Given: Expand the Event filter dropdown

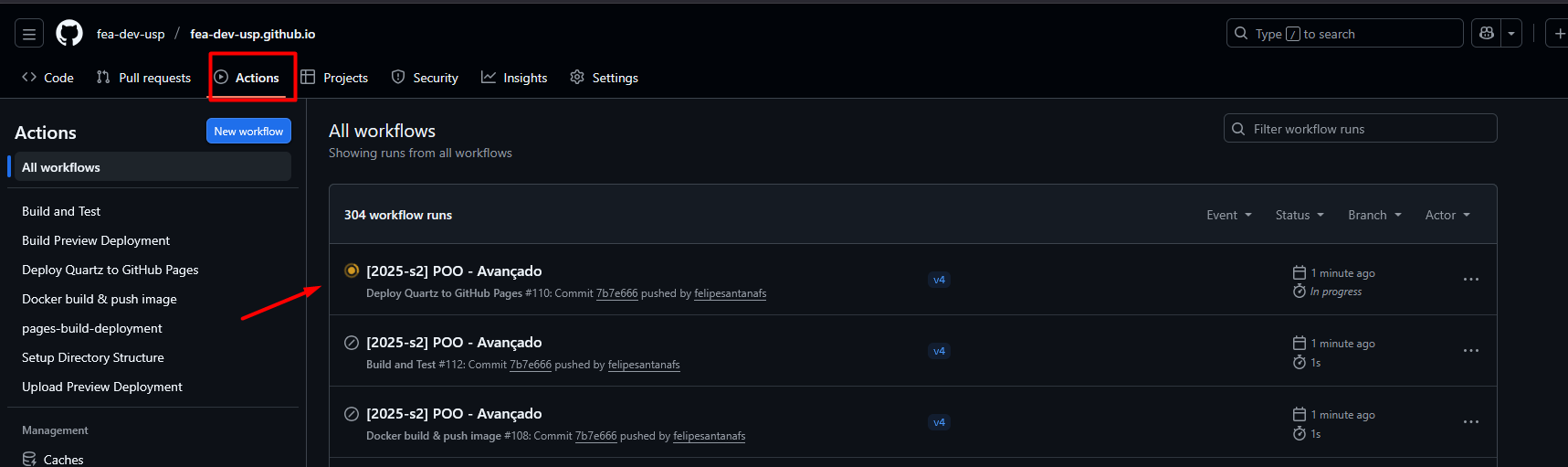Looking at the screenshot, I should (1228, 215).
